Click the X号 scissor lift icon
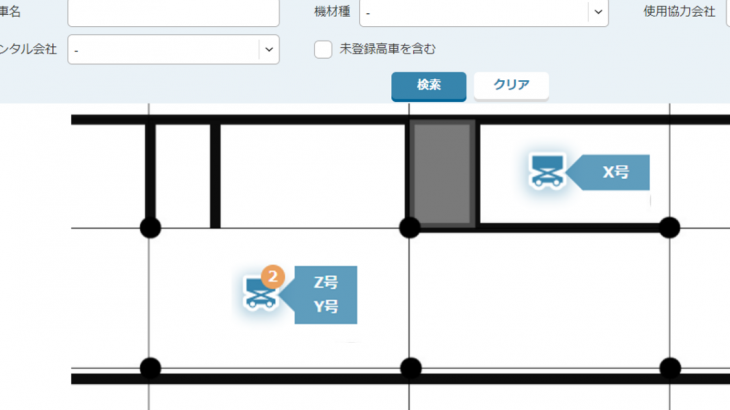 (x=546, y=171)
